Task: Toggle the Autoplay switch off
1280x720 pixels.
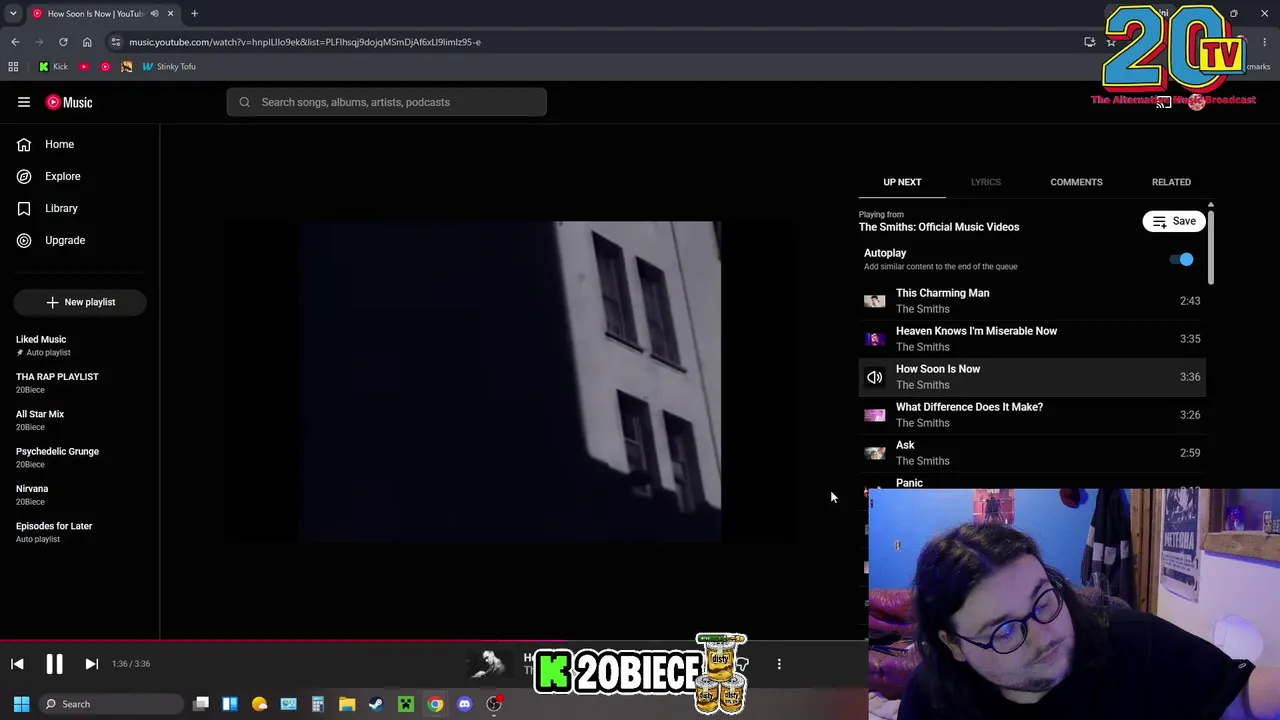Action: pyautogui.click(x=1182, y=260)
